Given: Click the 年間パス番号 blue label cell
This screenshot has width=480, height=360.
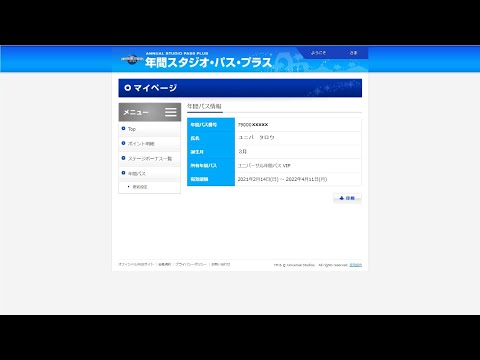Looking at the screenshot, I should click(x=211, y=125).
